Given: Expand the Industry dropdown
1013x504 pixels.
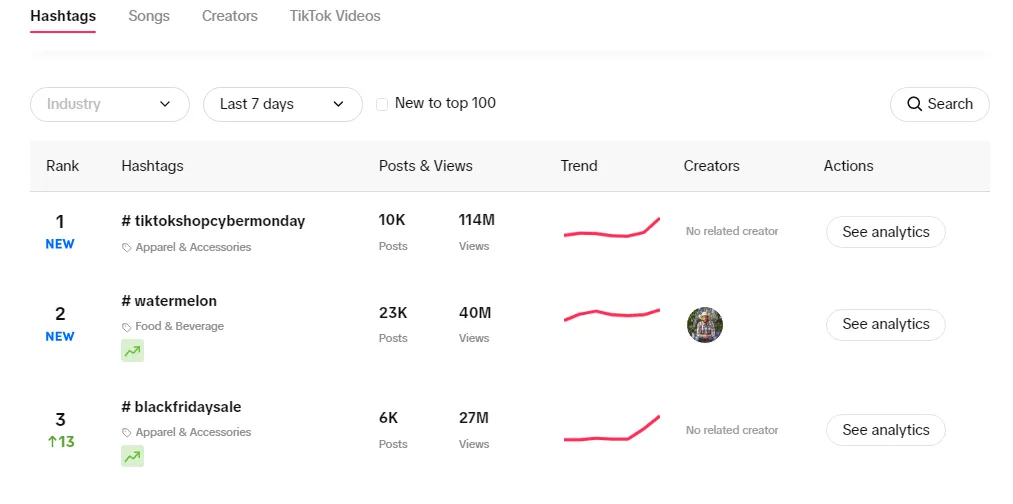Looking at the screenshot, I should pyautogui.click(x=109, y=104).
